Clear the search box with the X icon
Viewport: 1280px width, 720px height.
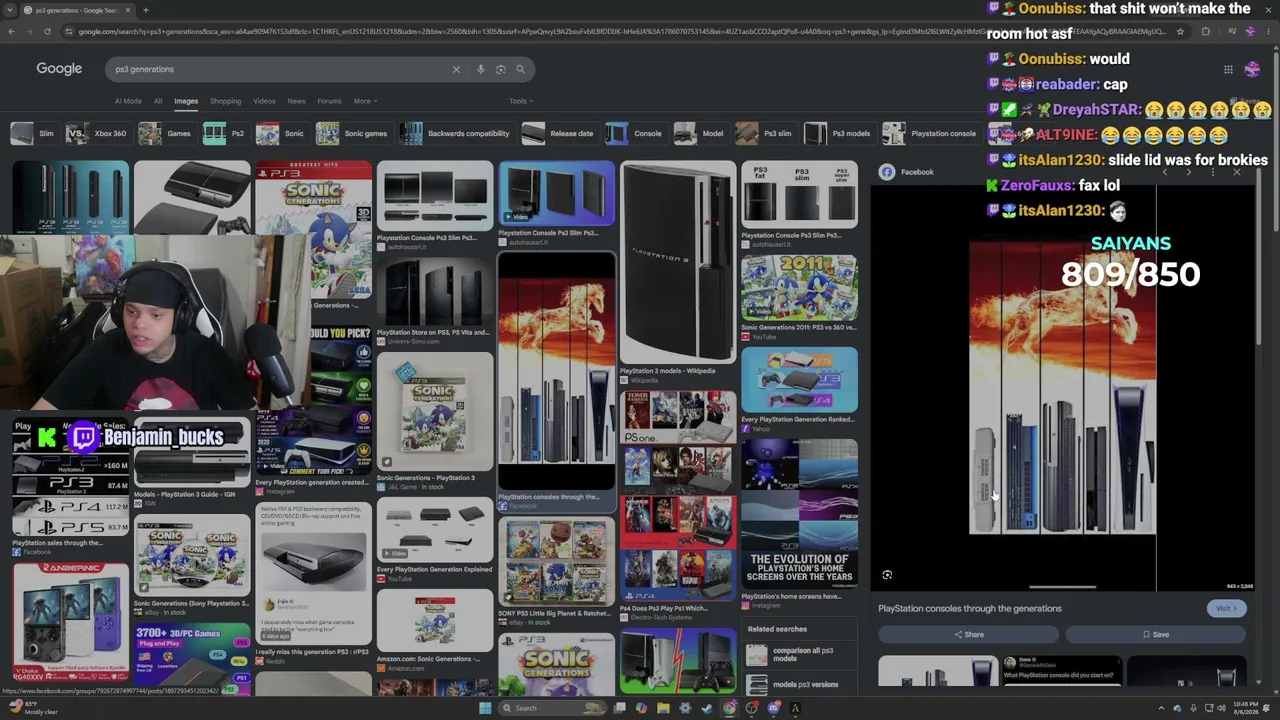click(x=456, y=69)
